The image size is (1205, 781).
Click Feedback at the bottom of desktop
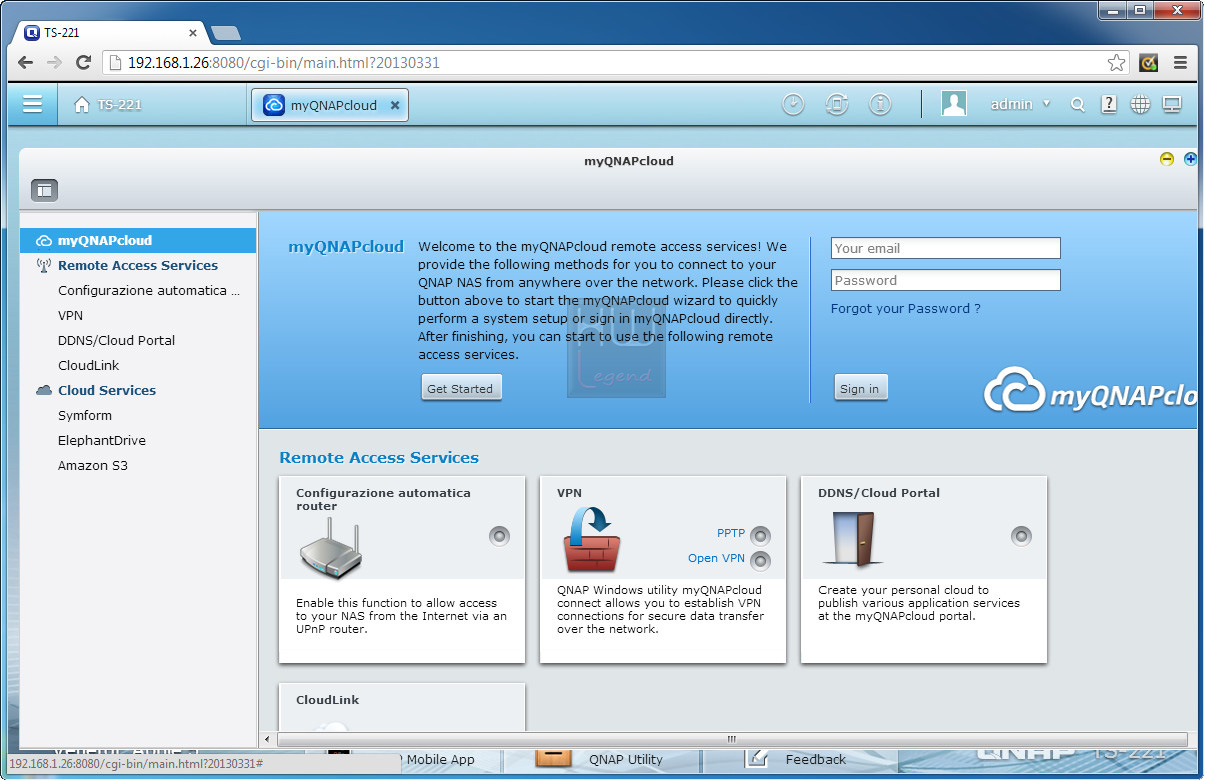[x=815, y=759]
